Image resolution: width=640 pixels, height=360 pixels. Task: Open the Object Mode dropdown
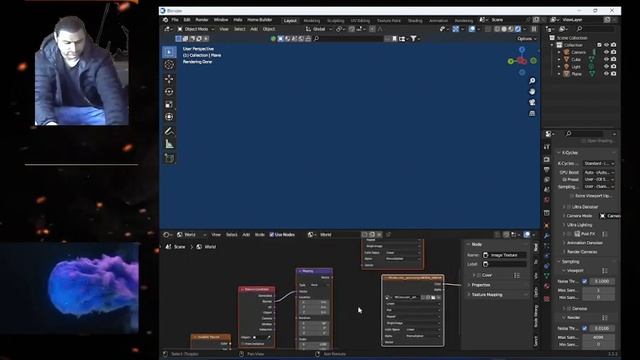196,29
